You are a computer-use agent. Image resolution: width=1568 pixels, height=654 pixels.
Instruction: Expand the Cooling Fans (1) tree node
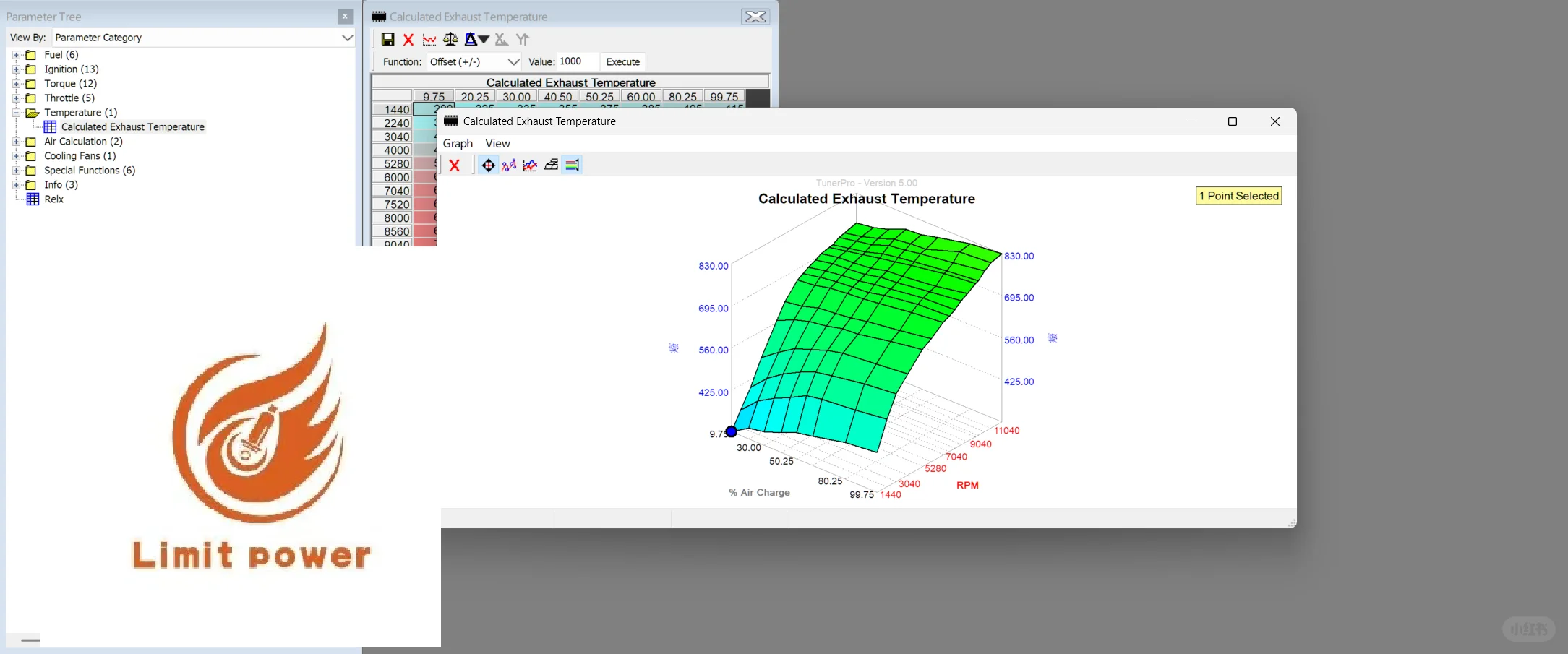[x=16, y=156]
